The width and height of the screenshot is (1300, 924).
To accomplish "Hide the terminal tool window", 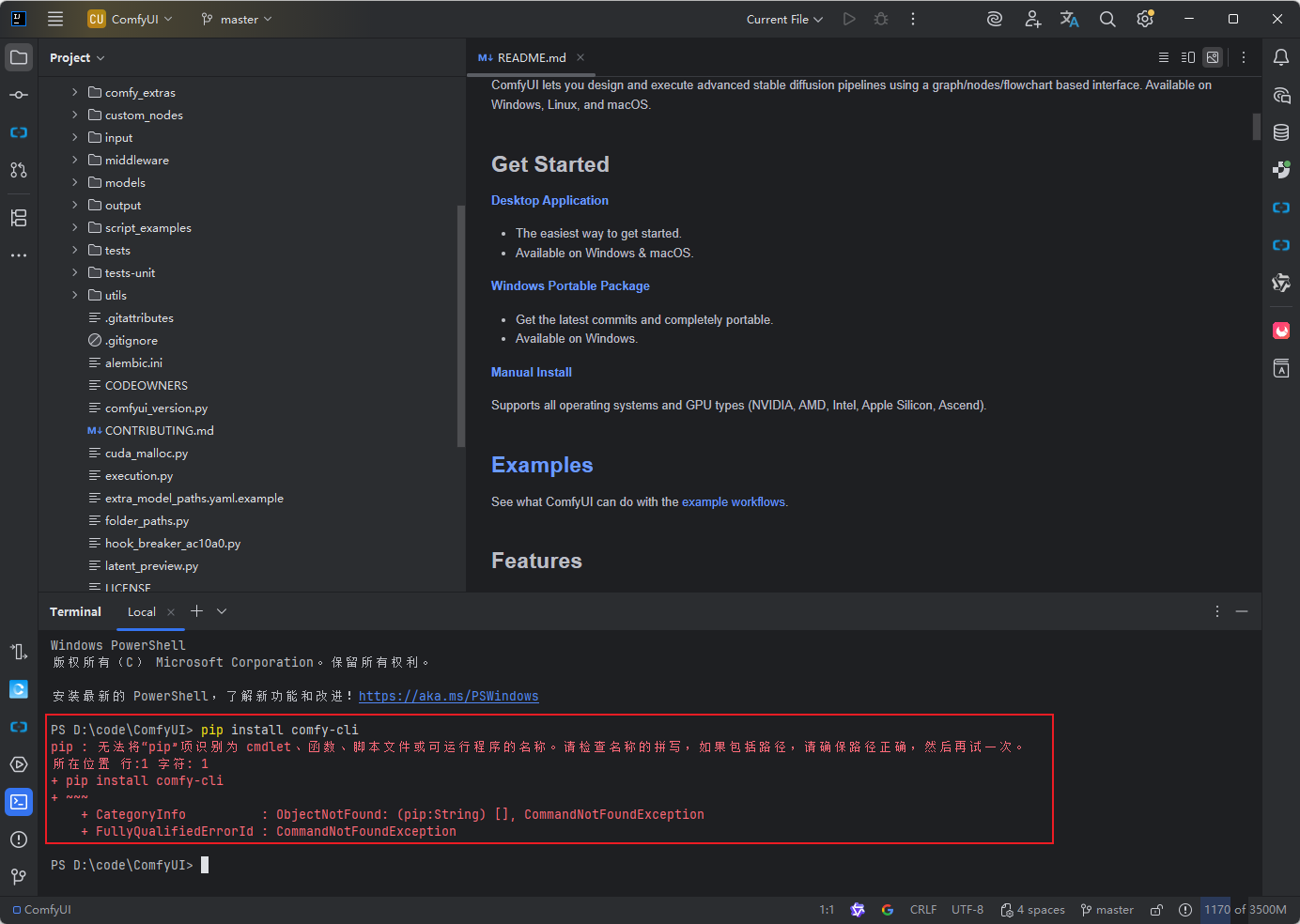I will pyautogui.click(x=1242, y=611).
